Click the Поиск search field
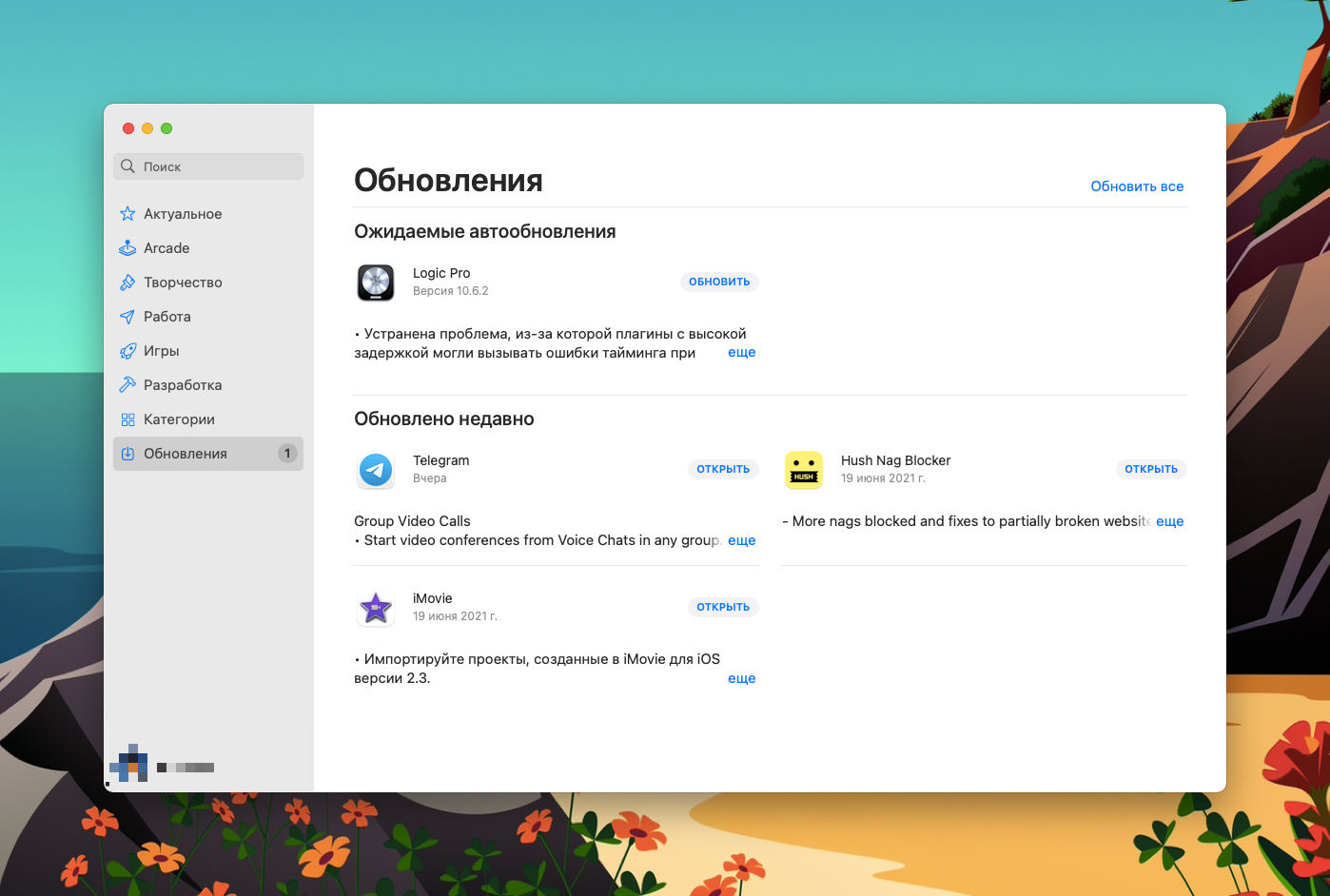The width and height of the screenshot is (1330, 896). pos(208,166)
